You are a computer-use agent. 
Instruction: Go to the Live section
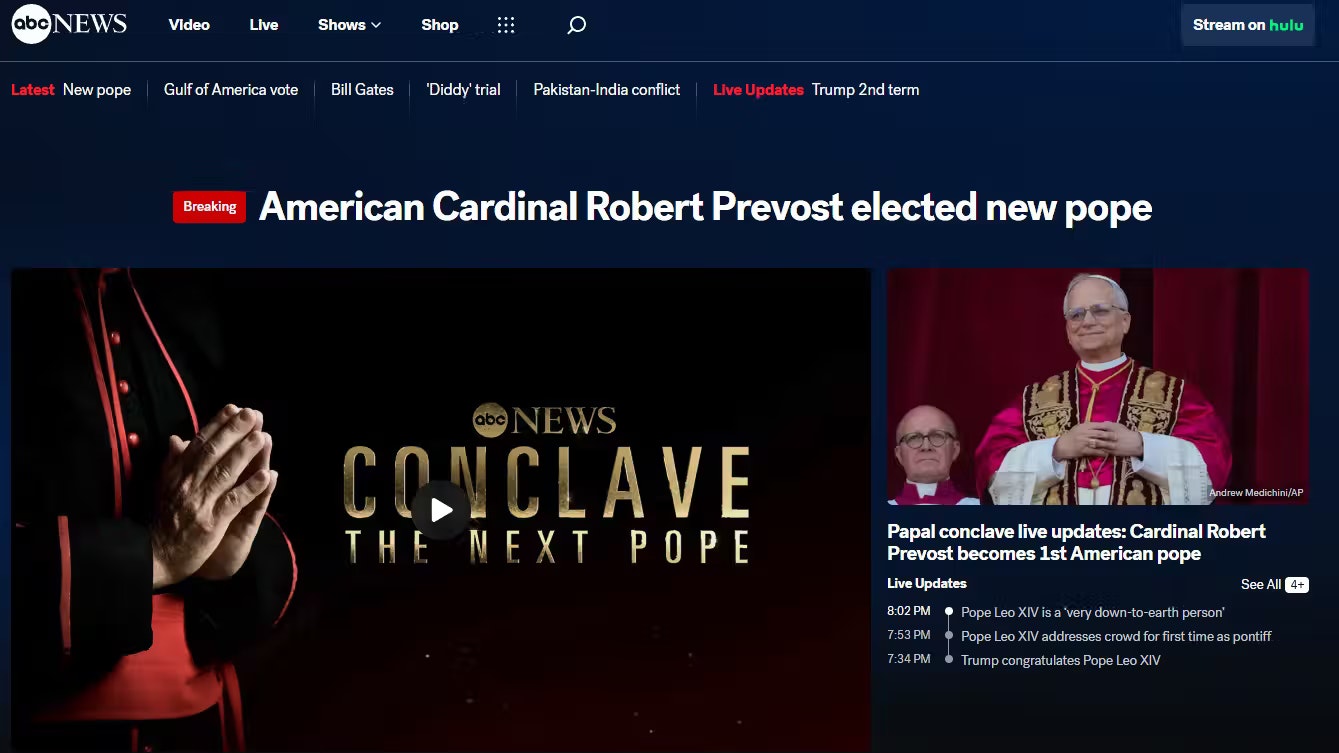[x=264, y=25]
